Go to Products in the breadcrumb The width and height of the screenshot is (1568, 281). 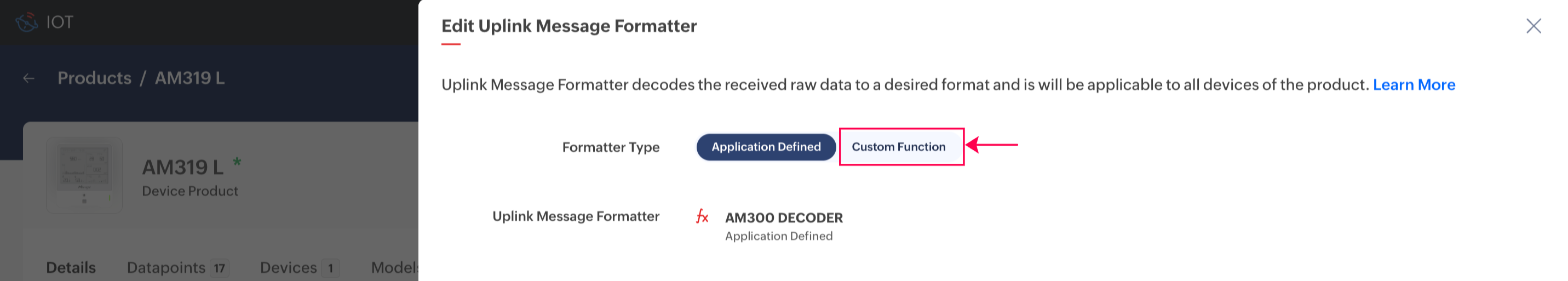(94, 78)
